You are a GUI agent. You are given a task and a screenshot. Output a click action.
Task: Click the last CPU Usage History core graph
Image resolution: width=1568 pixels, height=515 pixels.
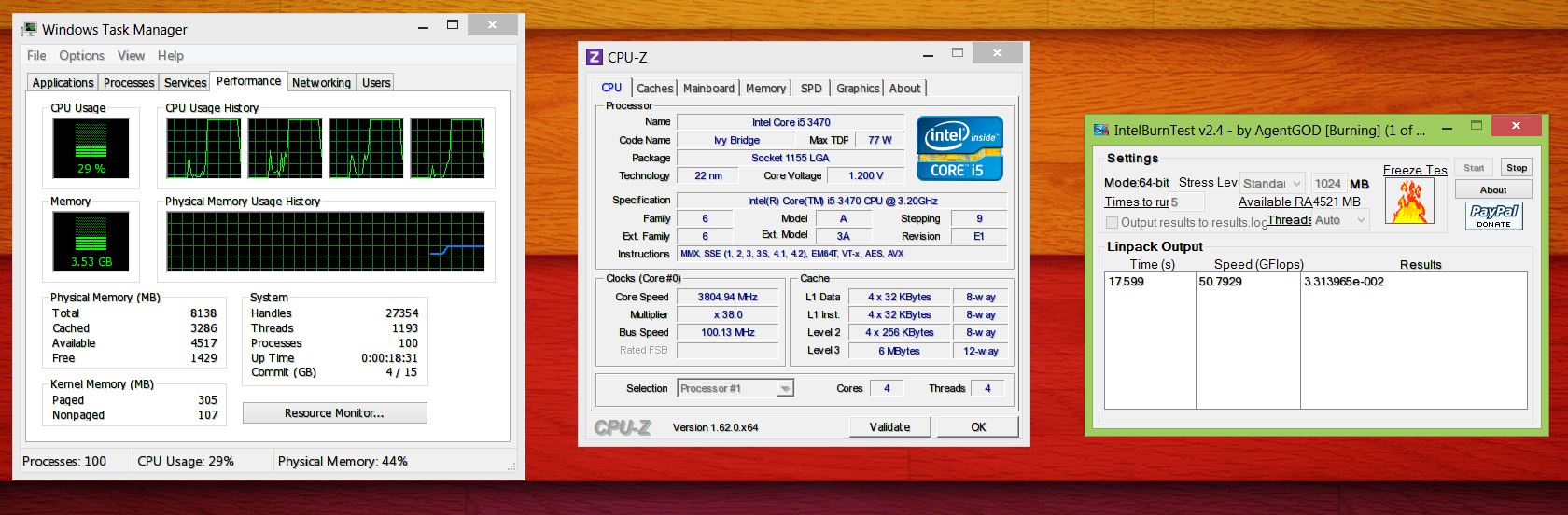[x=447, y=147]
